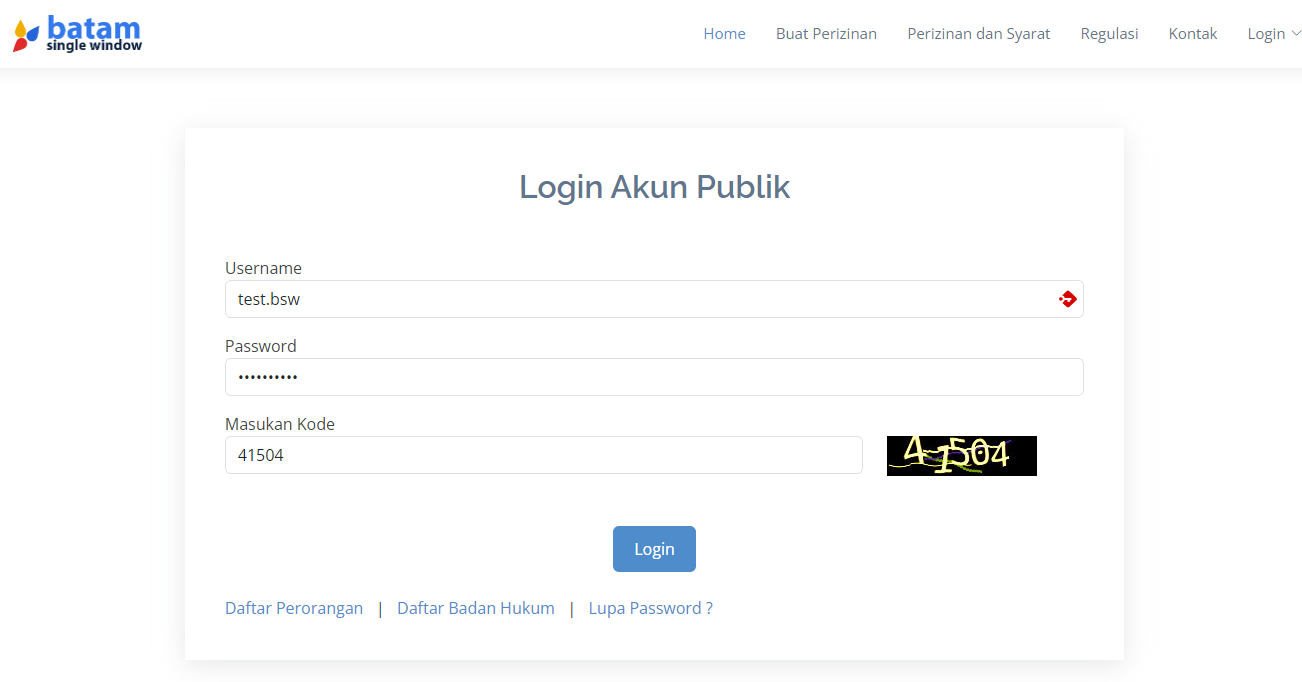Screen dimensions: 1302x682
Task: Open the Daftar Badan Hukum registration link
Action: pos(475,608)
